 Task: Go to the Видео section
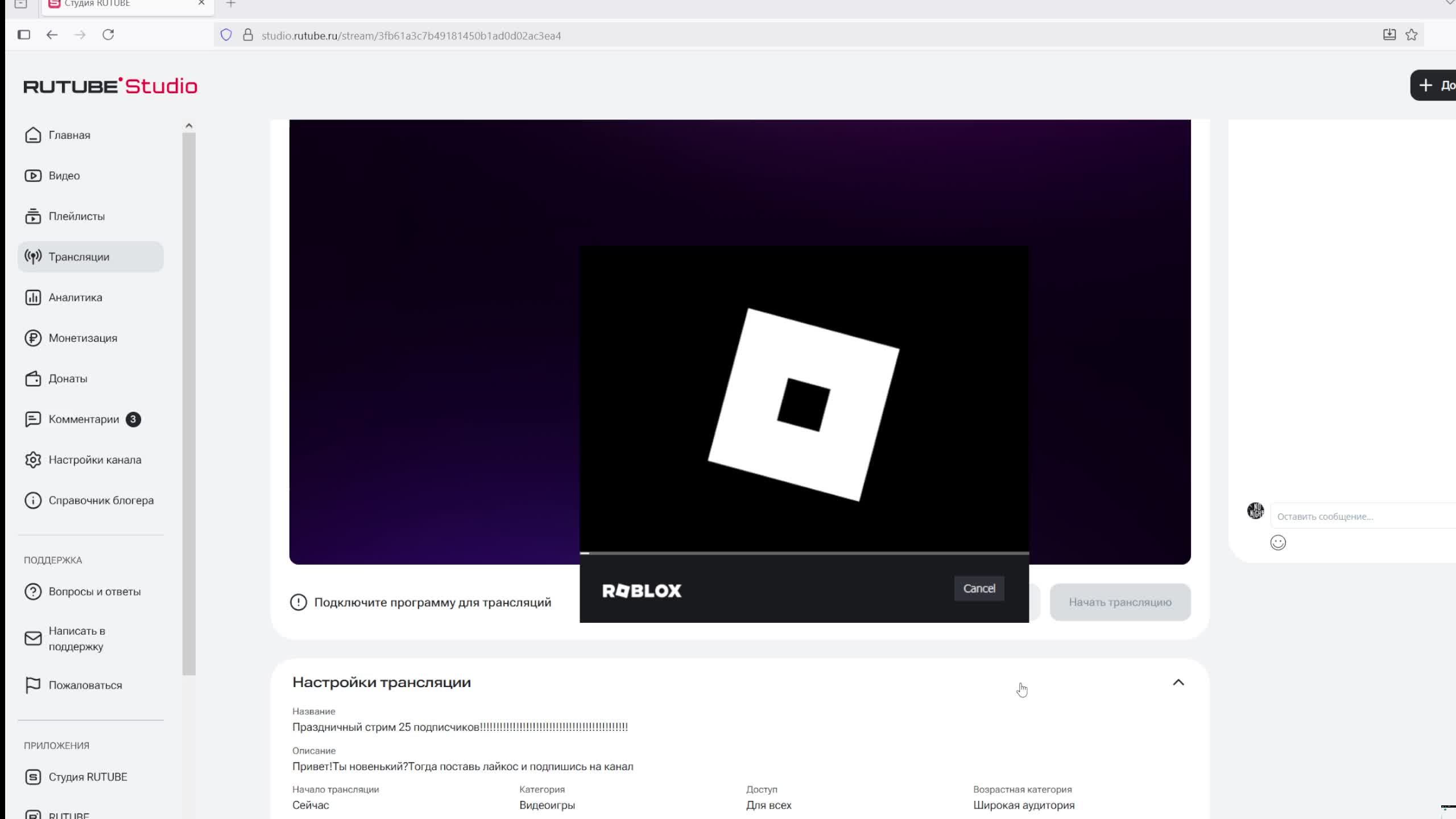click(x=64, y=176)
